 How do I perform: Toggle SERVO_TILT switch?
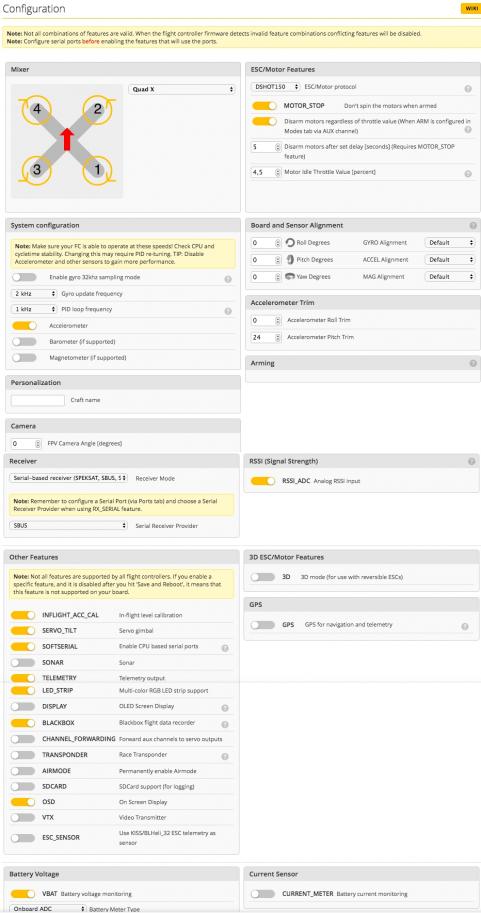[23, 631]
